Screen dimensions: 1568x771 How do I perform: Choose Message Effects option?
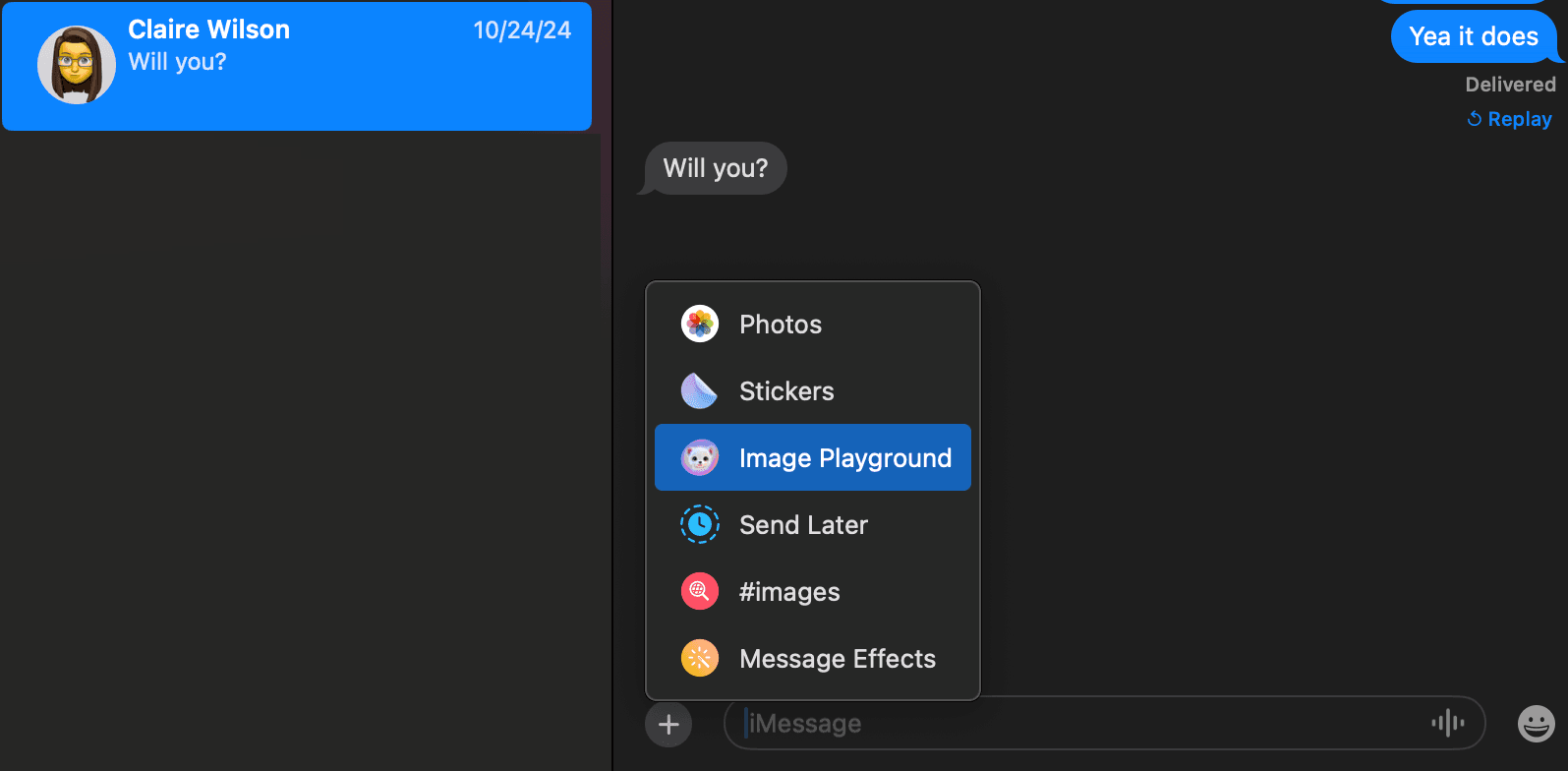tap(812, 659)
